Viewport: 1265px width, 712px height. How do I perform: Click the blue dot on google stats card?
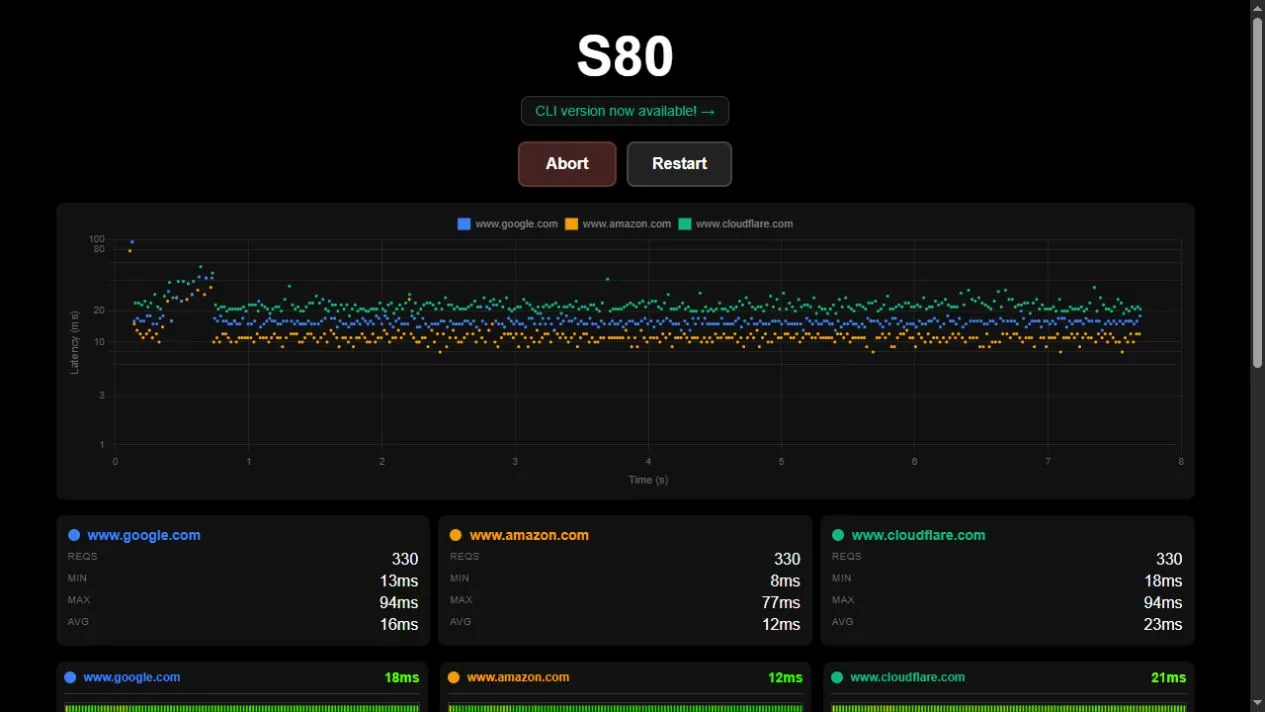pyautogui.click(x=74, y=535)
